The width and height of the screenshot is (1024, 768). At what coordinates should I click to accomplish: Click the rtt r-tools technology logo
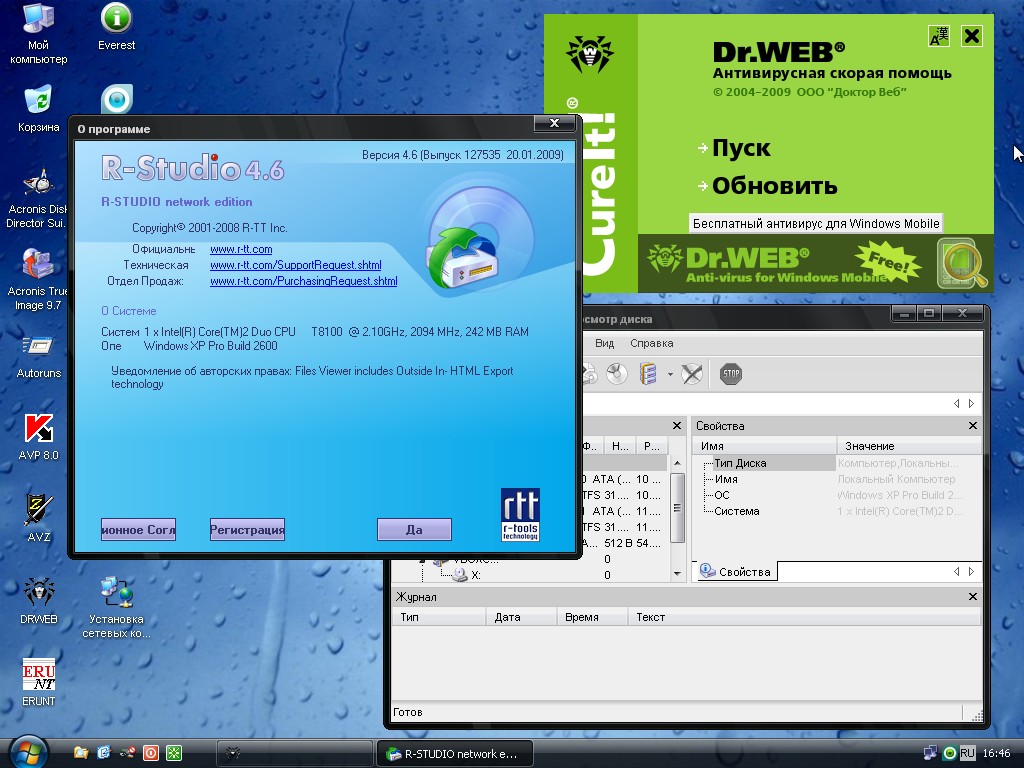pyautogui.click(x=520, y=515)
